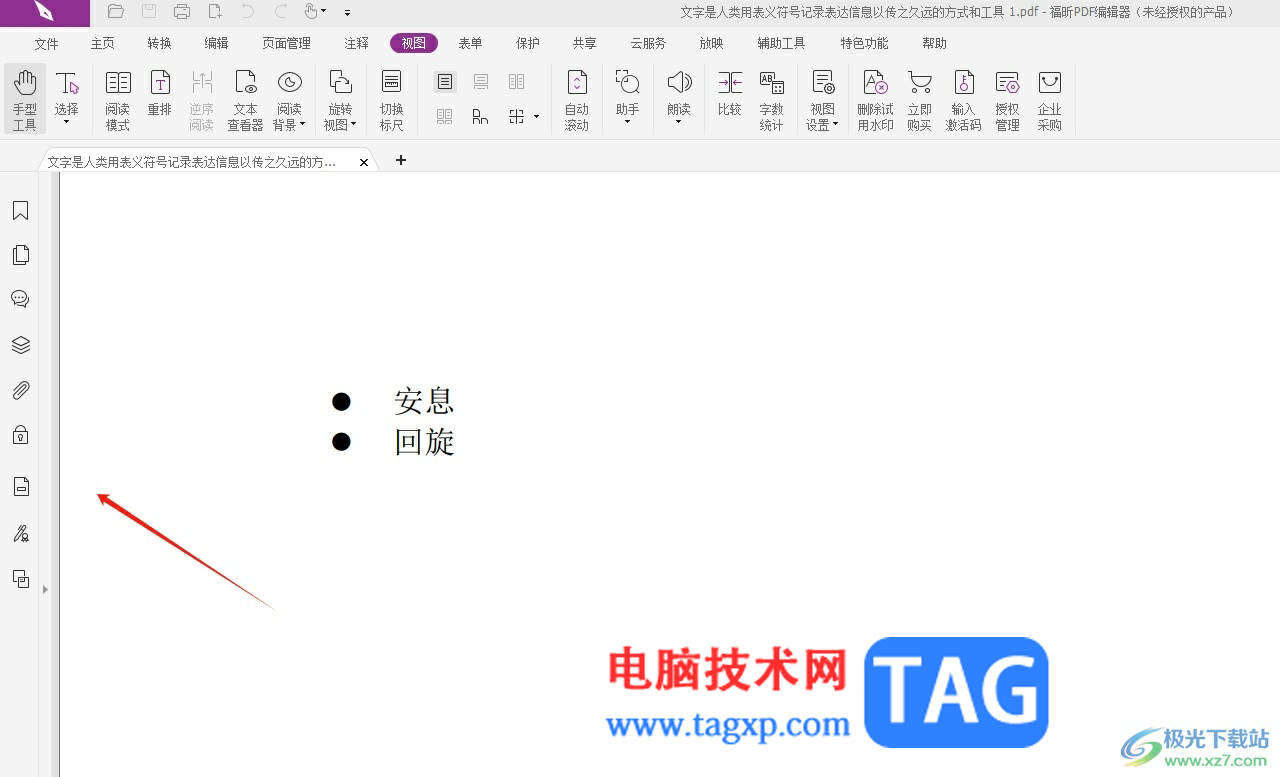Viewport: 1280px width, 777px height.
Task: Click the document page icon in the sidebar
Action: pos(20,487)
